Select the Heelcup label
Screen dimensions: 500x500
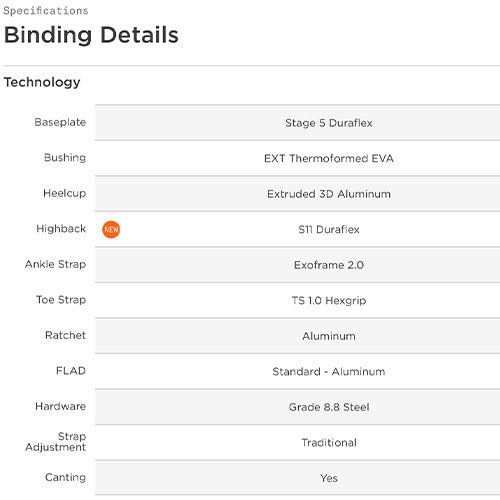[x=65, y=193]
